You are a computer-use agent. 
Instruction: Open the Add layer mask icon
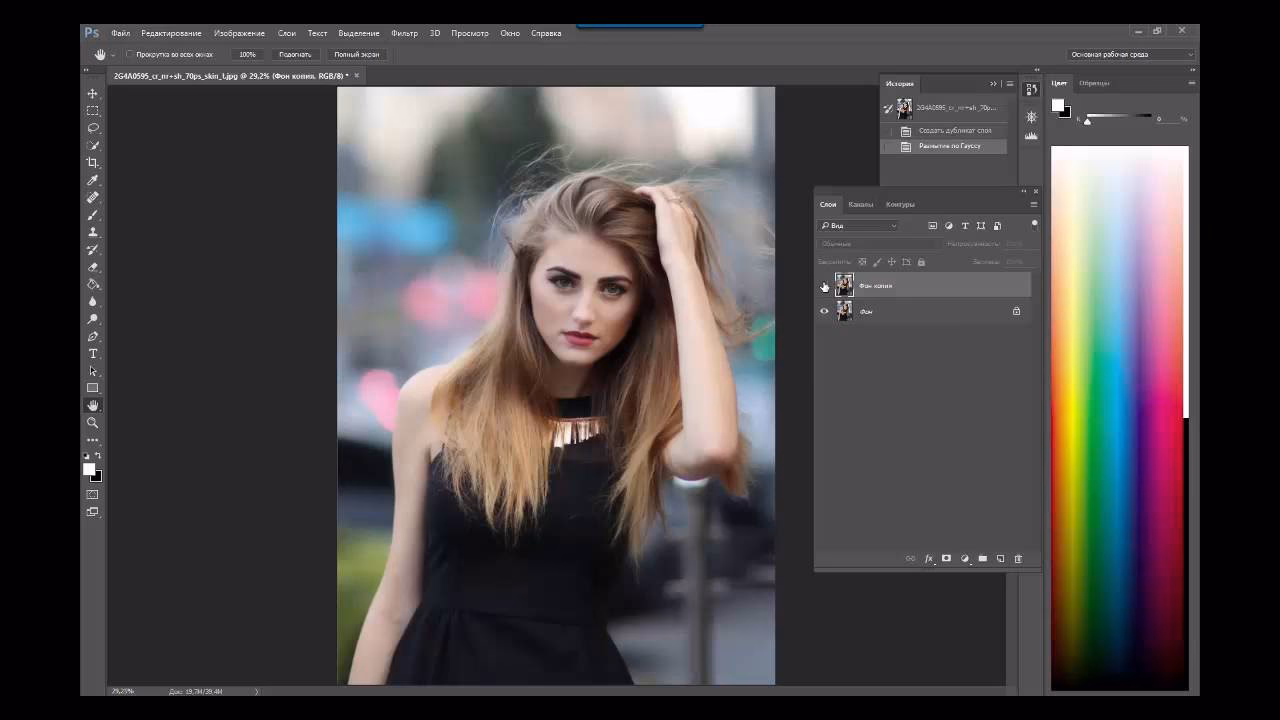946,558
